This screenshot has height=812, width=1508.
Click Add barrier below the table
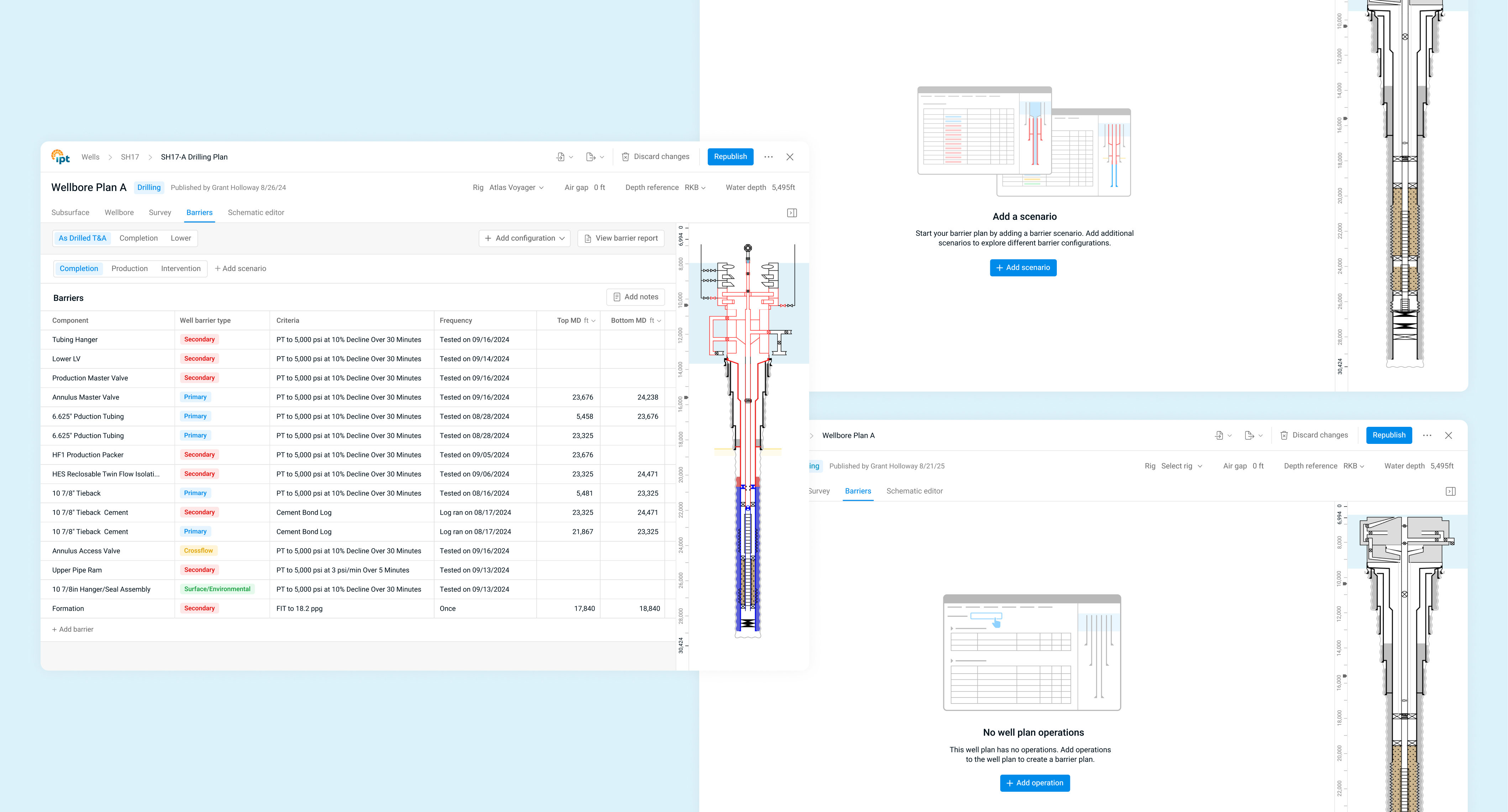73,630
